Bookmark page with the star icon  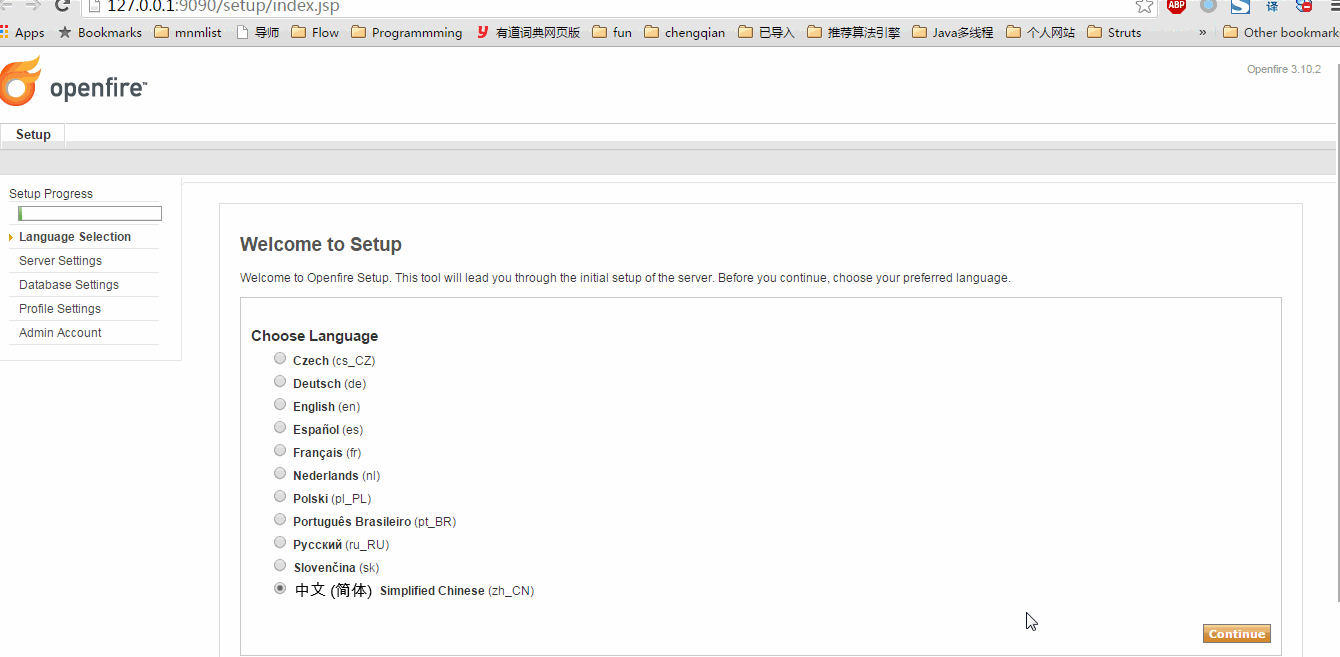[1144, 6]
